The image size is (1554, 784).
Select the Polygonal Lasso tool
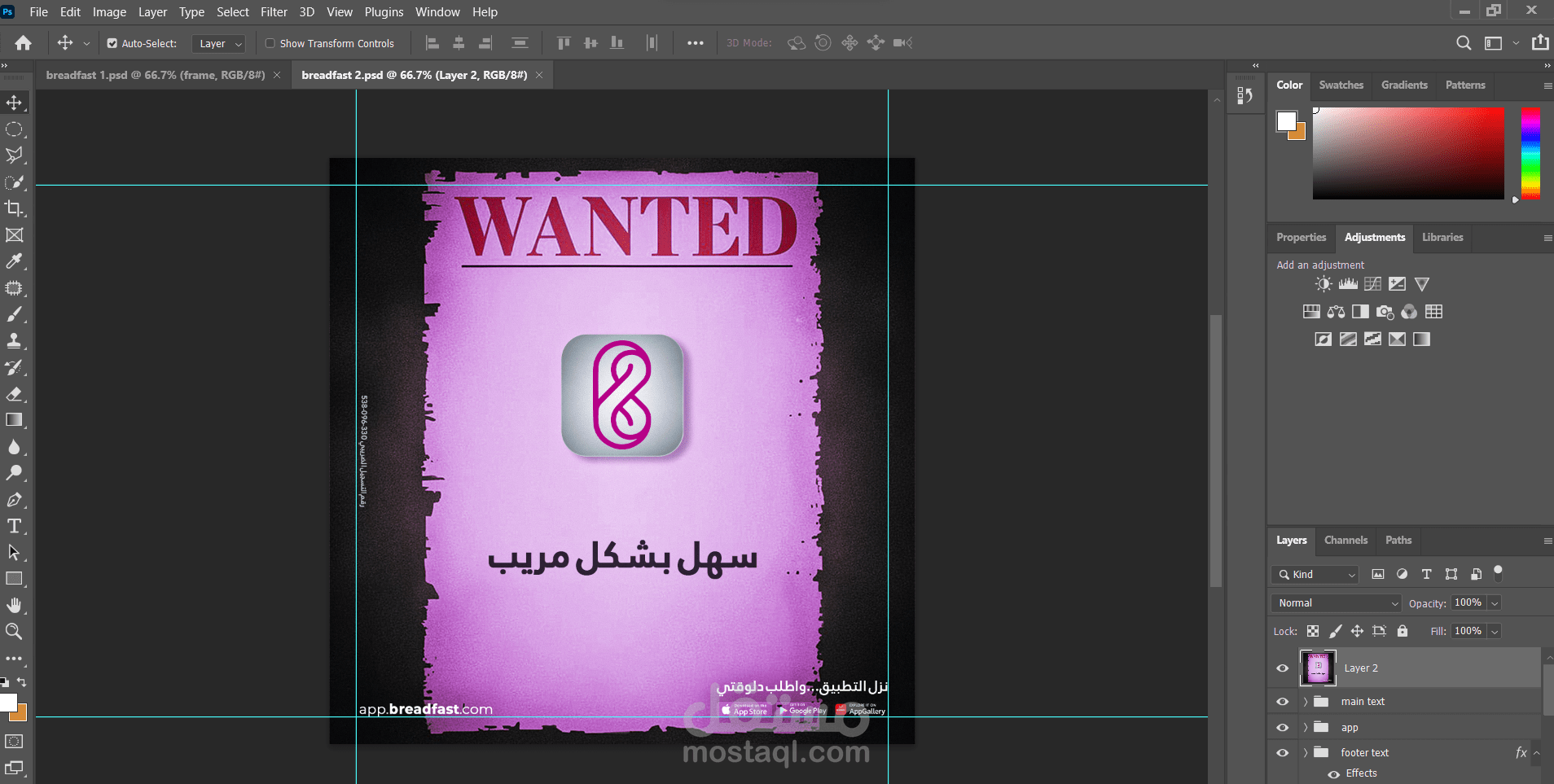point(14,155)
